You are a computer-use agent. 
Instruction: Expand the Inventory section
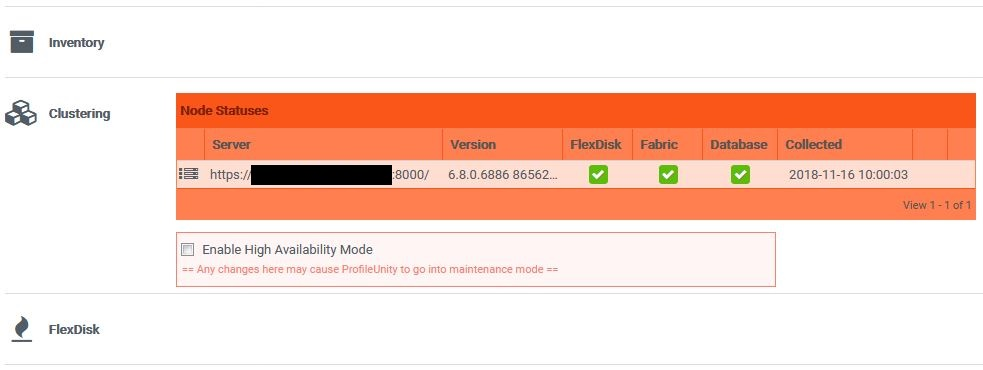(x=76, y=43)
